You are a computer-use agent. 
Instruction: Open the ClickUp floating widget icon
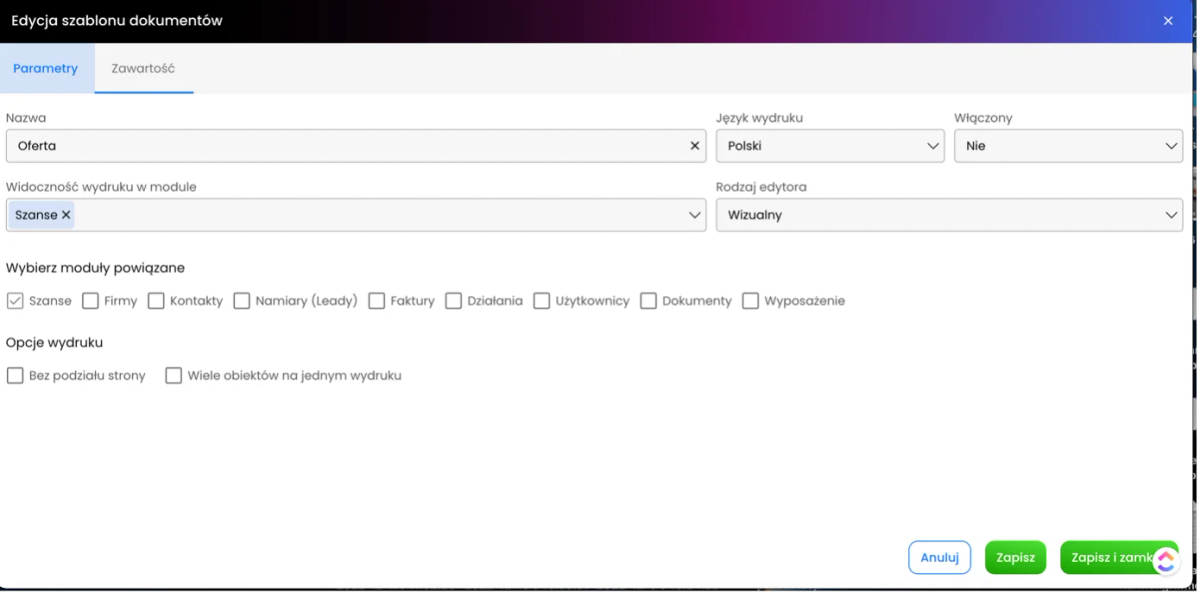point(1166,560)
